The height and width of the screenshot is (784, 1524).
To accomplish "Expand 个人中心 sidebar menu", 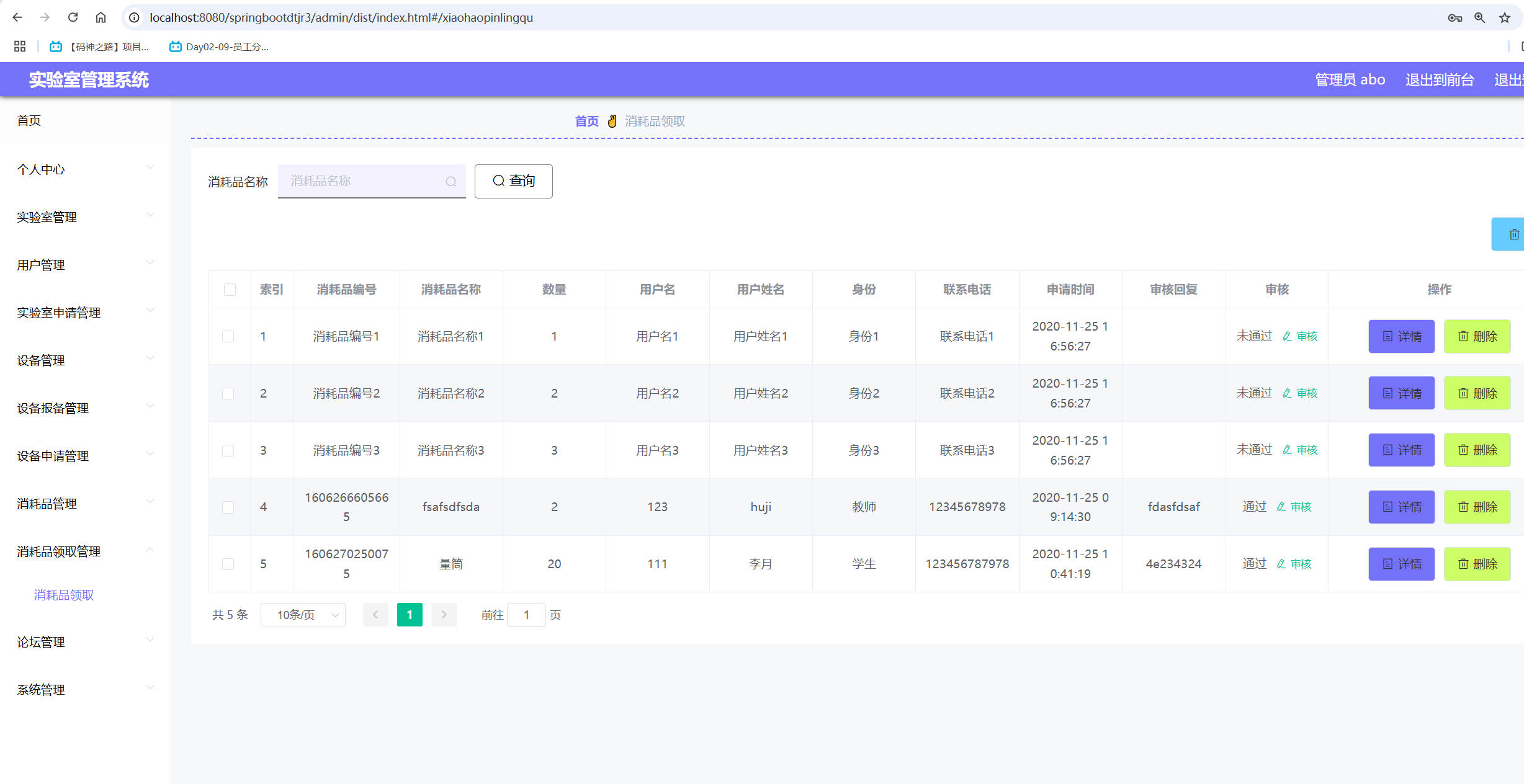I will 85,169.
